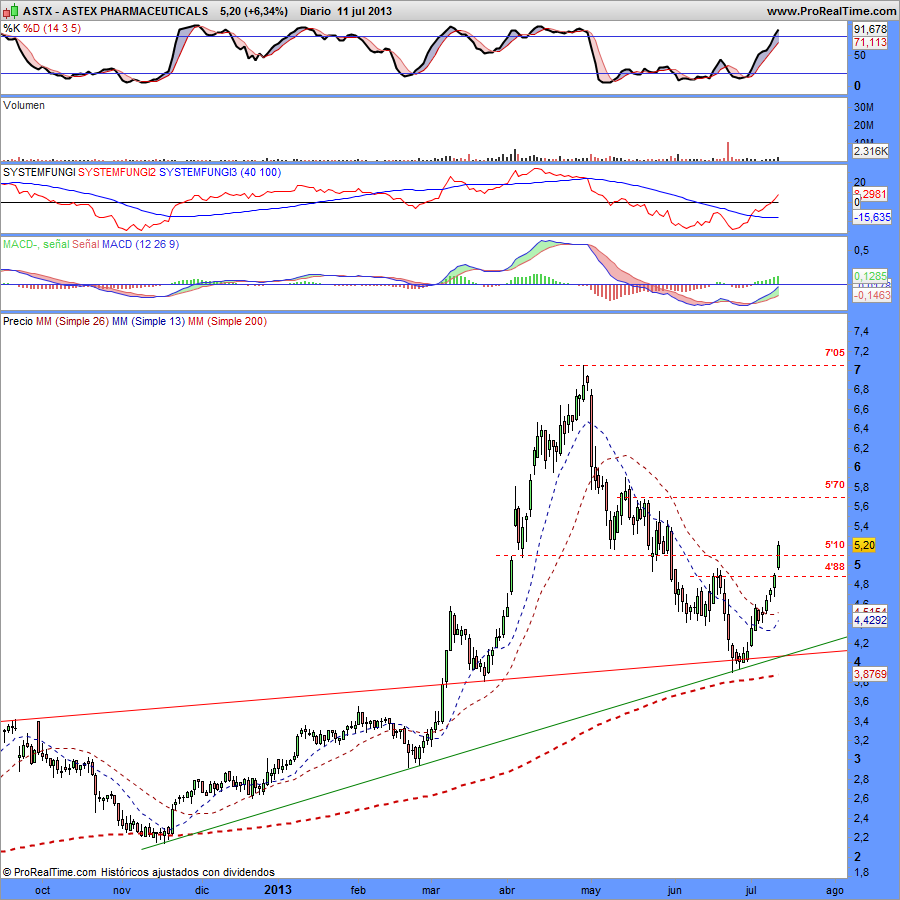900x900 pixels.
Task: Click the abr label on time axis
Action: pos(507,891)
